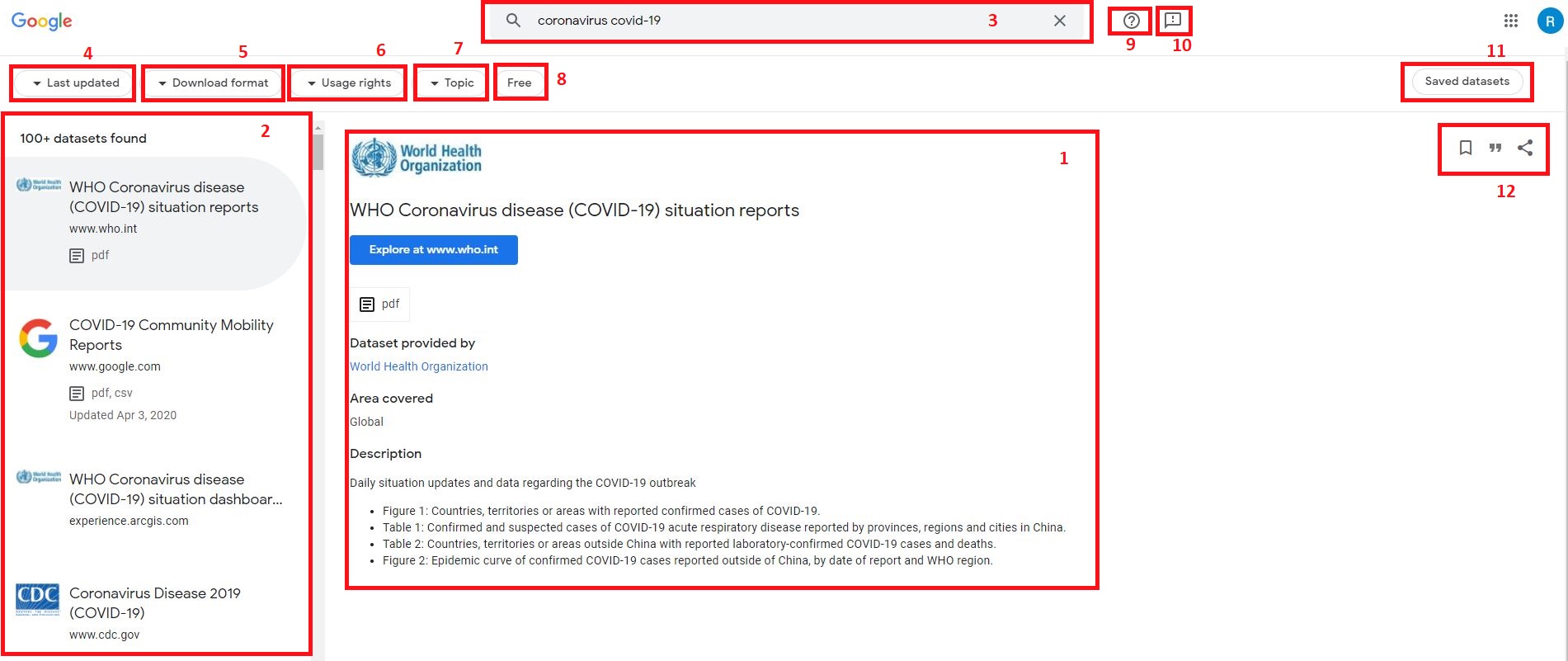
Task: Open the Topic filter dropdown
Action: (x=452, y=83)
